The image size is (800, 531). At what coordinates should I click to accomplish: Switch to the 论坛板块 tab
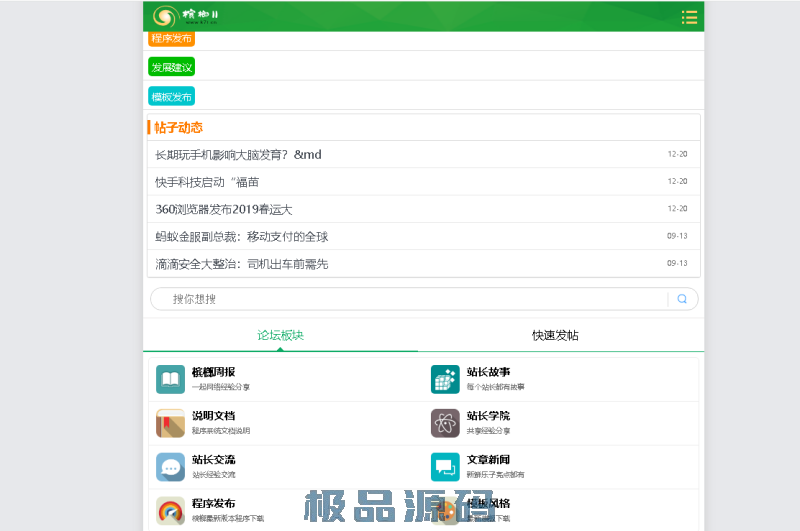point(280,335)
